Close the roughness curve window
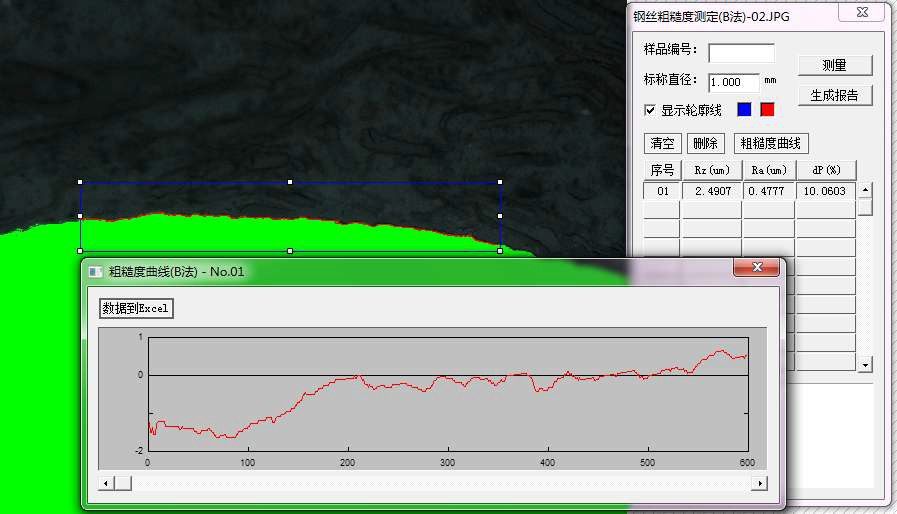This screenshot has width=897, height=514. [x=757, y=268]
